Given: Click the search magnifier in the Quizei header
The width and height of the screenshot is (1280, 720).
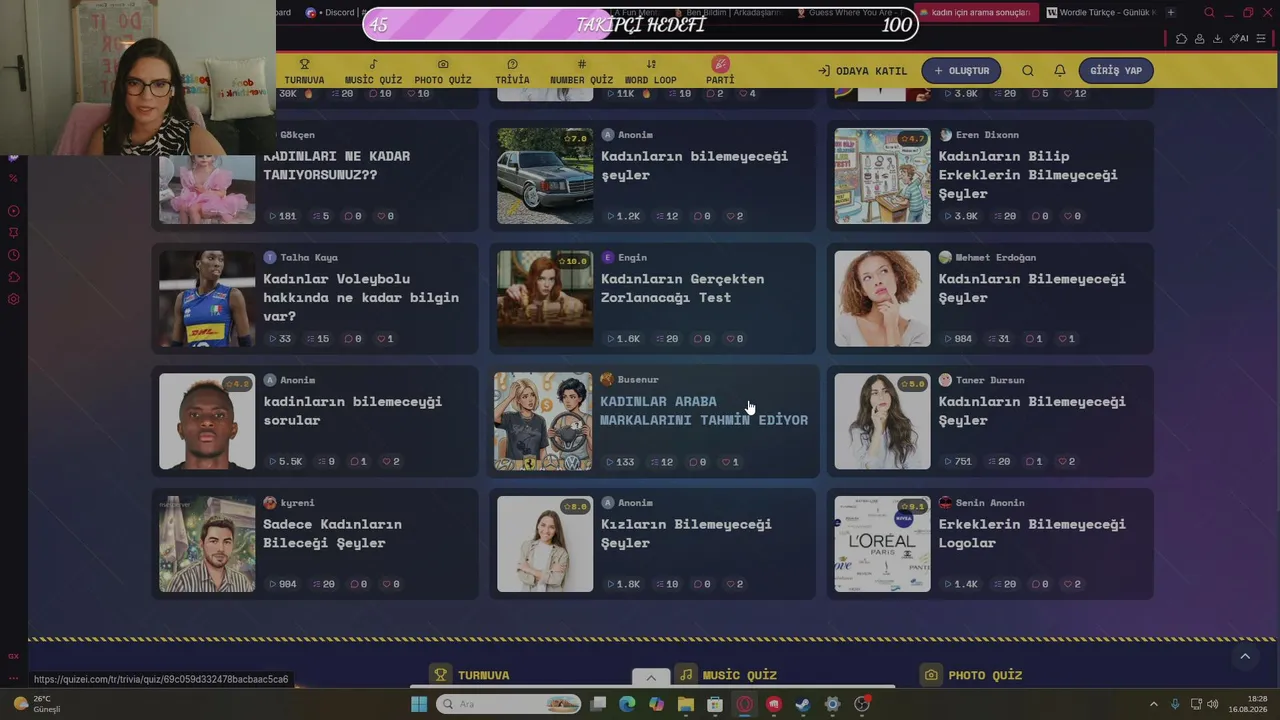Looking at the screenshot, I should click(x=1028, y=71).
